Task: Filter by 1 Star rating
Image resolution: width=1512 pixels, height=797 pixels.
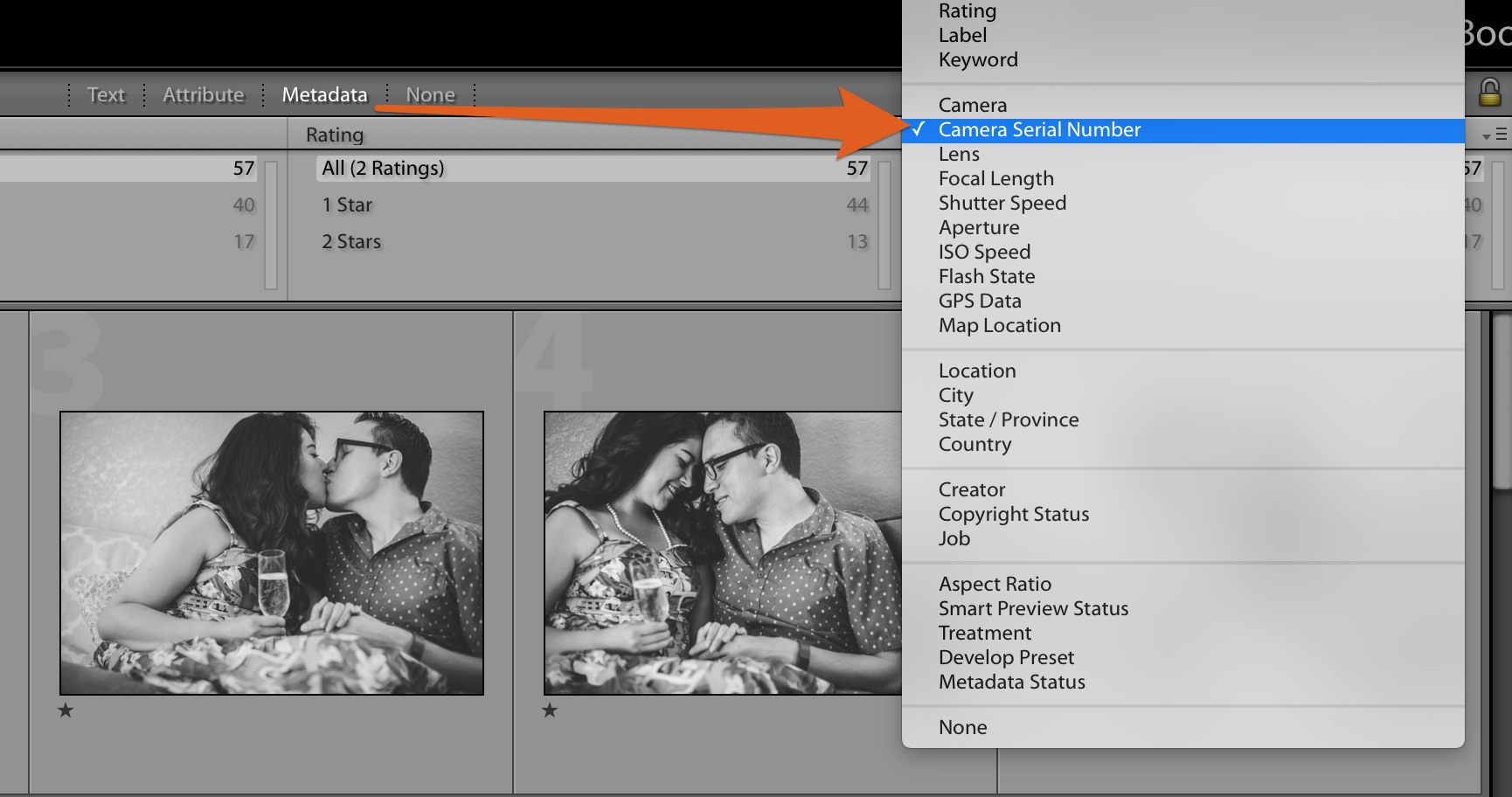Action: 593,204
